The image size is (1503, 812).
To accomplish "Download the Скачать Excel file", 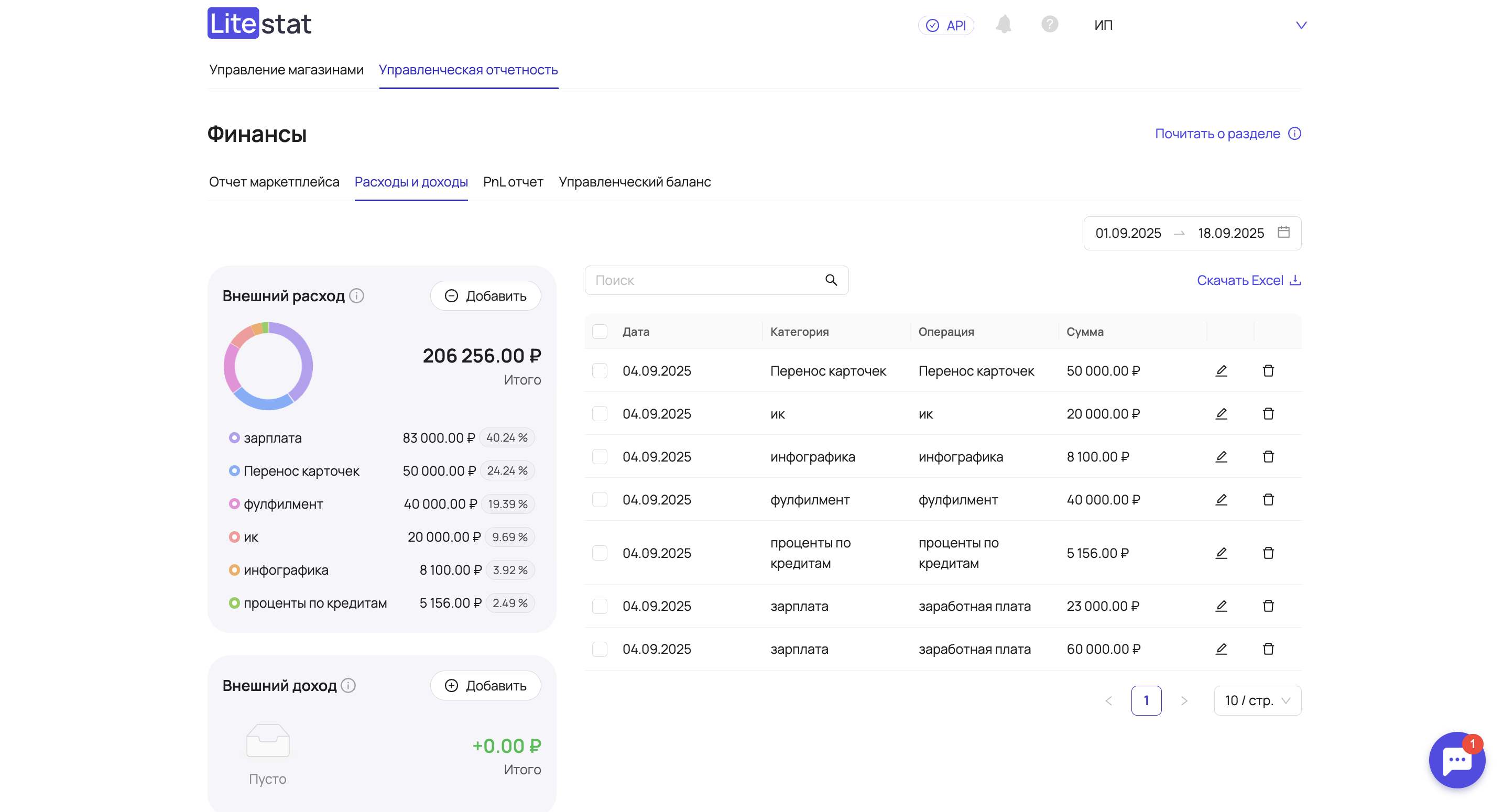I will click(1248, 281).
